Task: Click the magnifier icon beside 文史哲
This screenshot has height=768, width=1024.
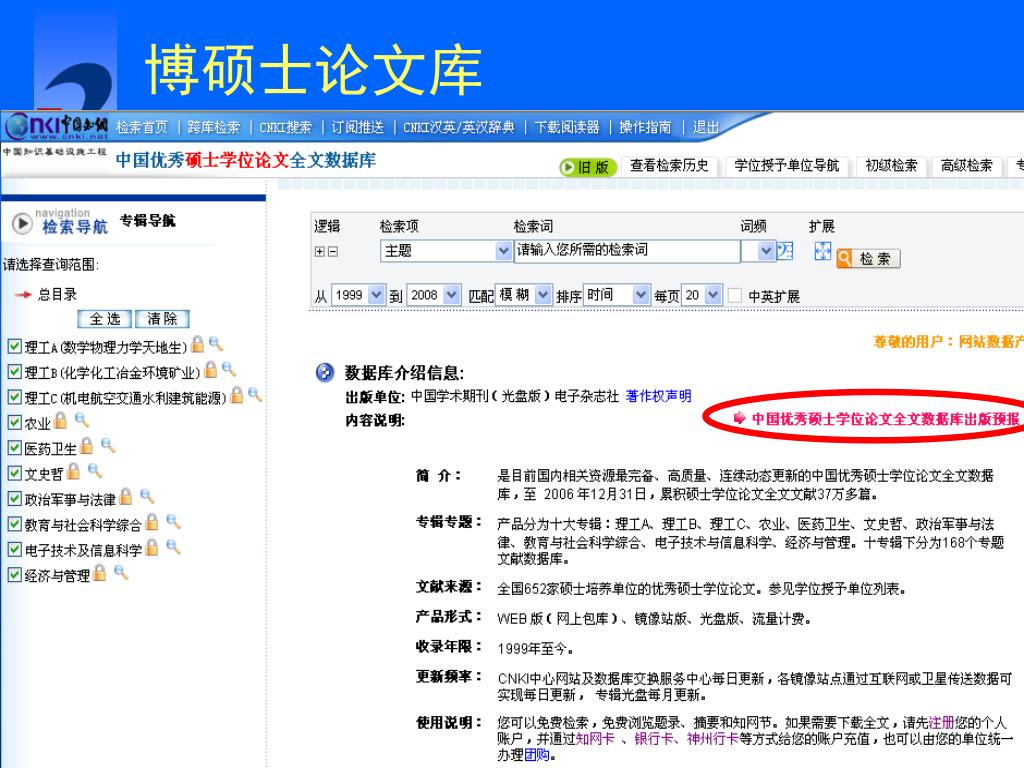Action: (95, 471)
